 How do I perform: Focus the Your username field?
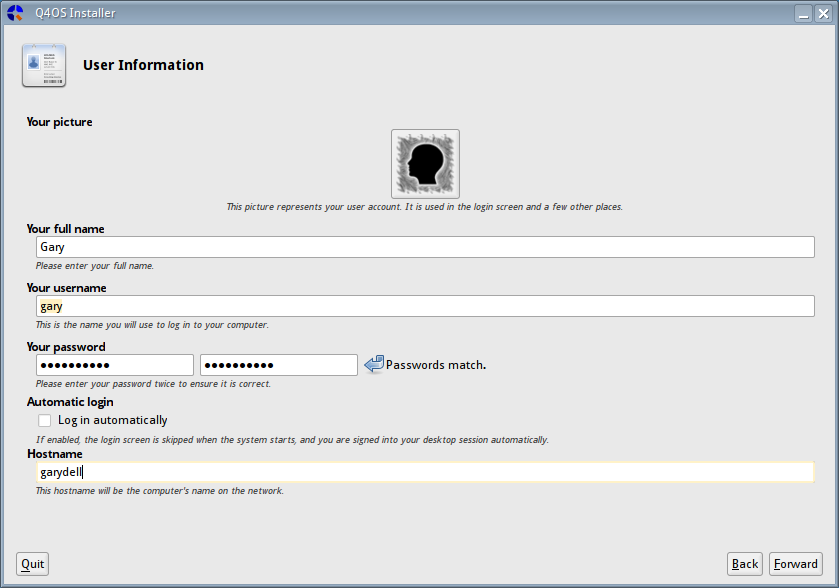(425, 306)
